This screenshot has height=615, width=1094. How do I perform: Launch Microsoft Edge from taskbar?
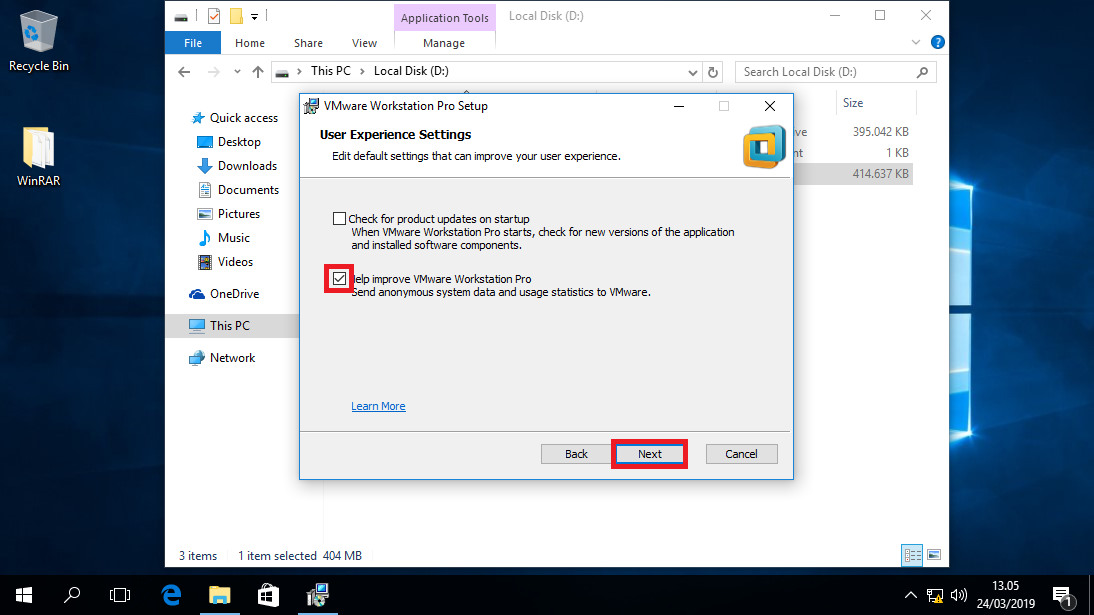171,595
